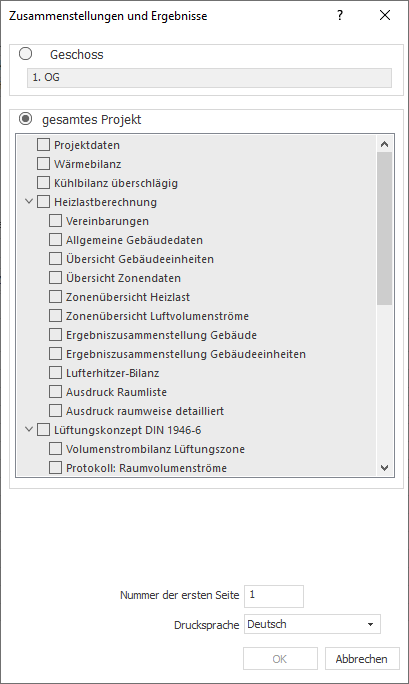Click the OK button
409x684 pixels.
pyautogui.click(x=280, y=658)
